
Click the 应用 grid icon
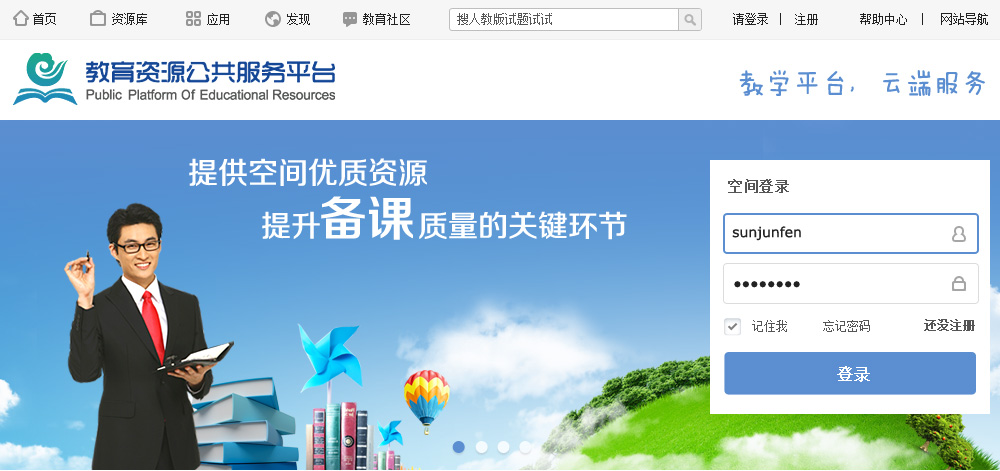tap(193, 18)
